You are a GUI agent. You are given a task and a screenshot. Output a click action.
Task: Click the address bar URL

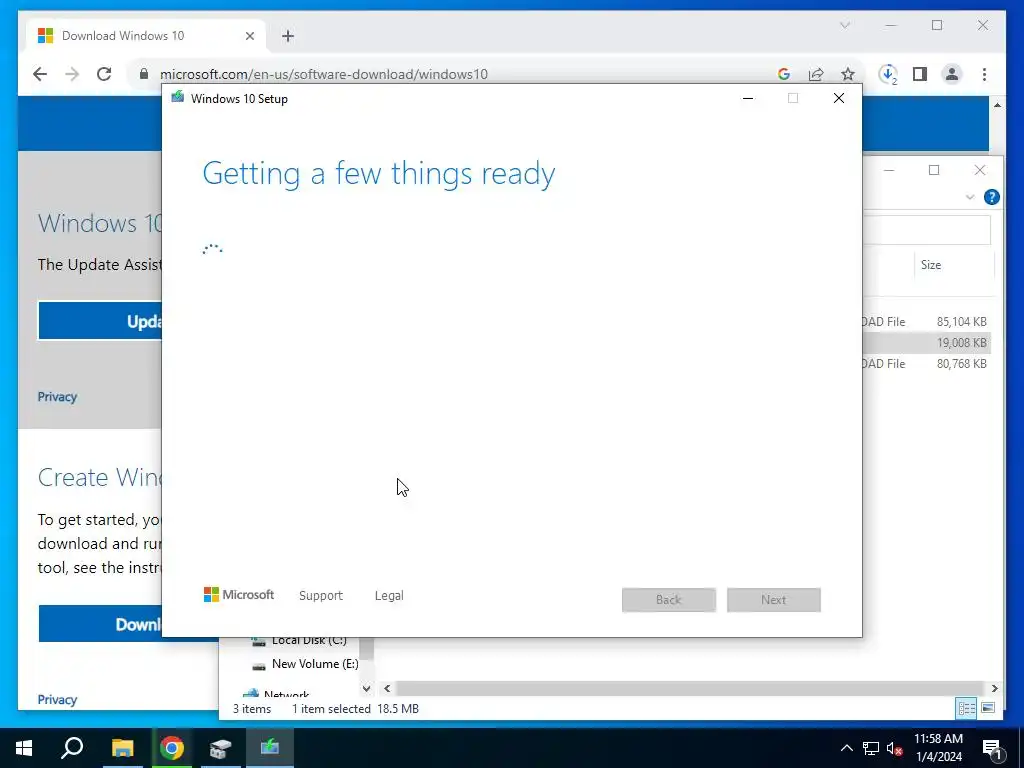point(324,74)
